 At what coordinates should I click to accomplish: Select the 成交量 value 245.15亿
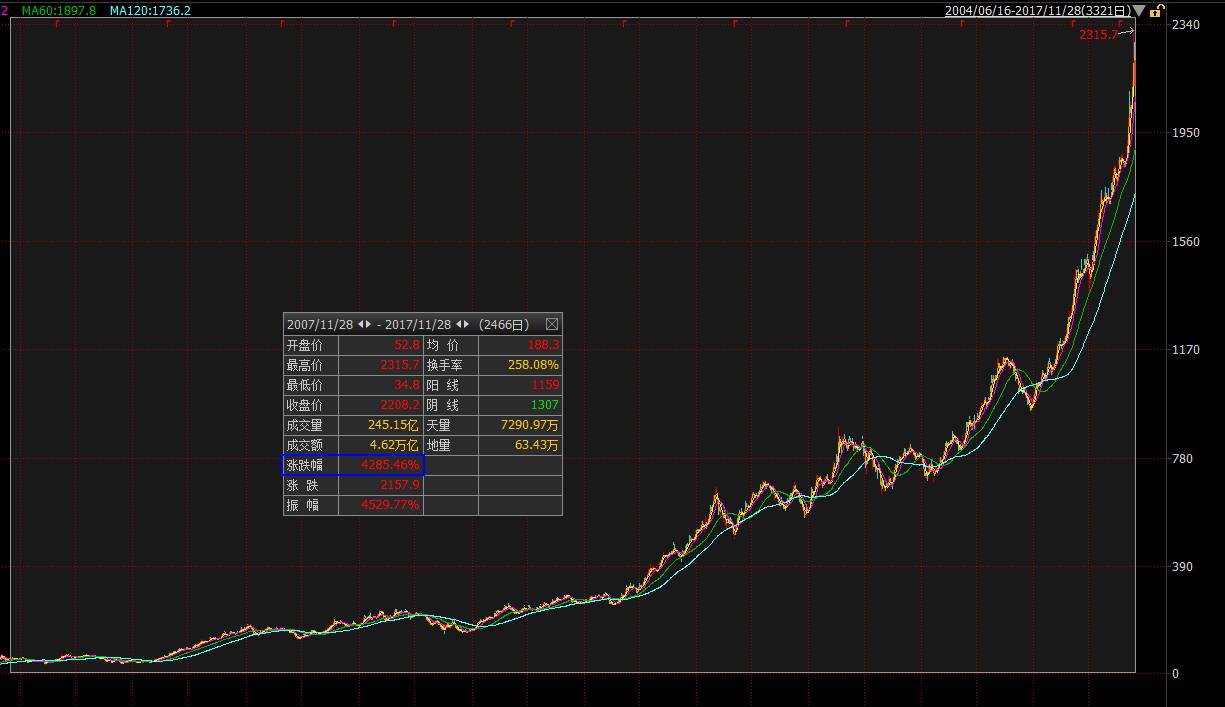(394, 425)
